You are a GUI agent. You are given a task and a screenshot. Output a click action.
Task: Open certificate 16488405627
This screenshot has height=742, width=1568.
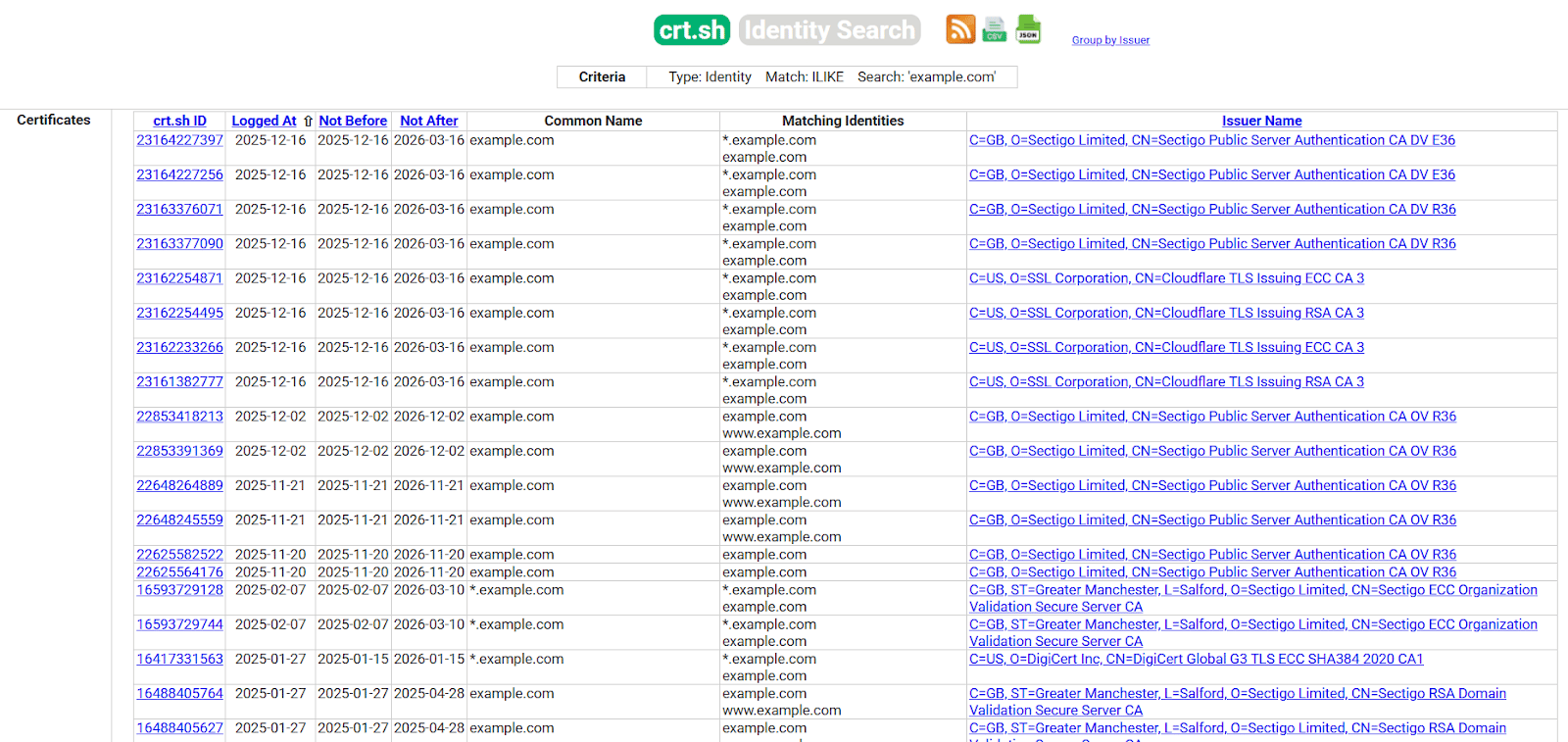(179, 728)
